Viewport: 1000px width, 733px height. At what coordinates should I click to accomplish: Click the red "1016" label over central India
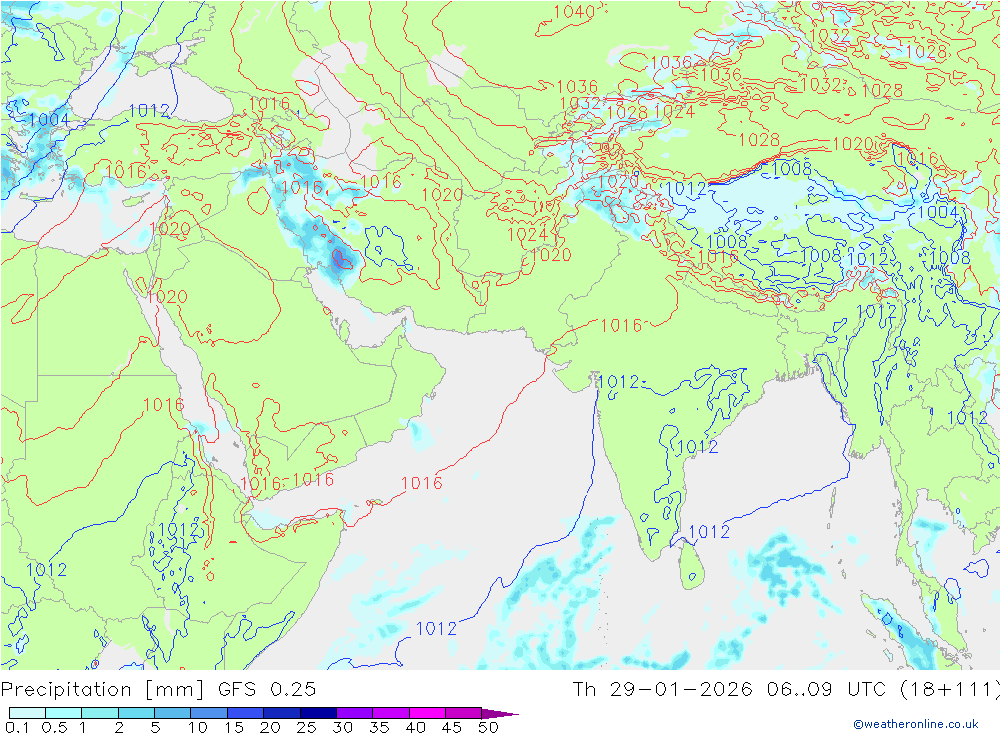tap(621, 325)
